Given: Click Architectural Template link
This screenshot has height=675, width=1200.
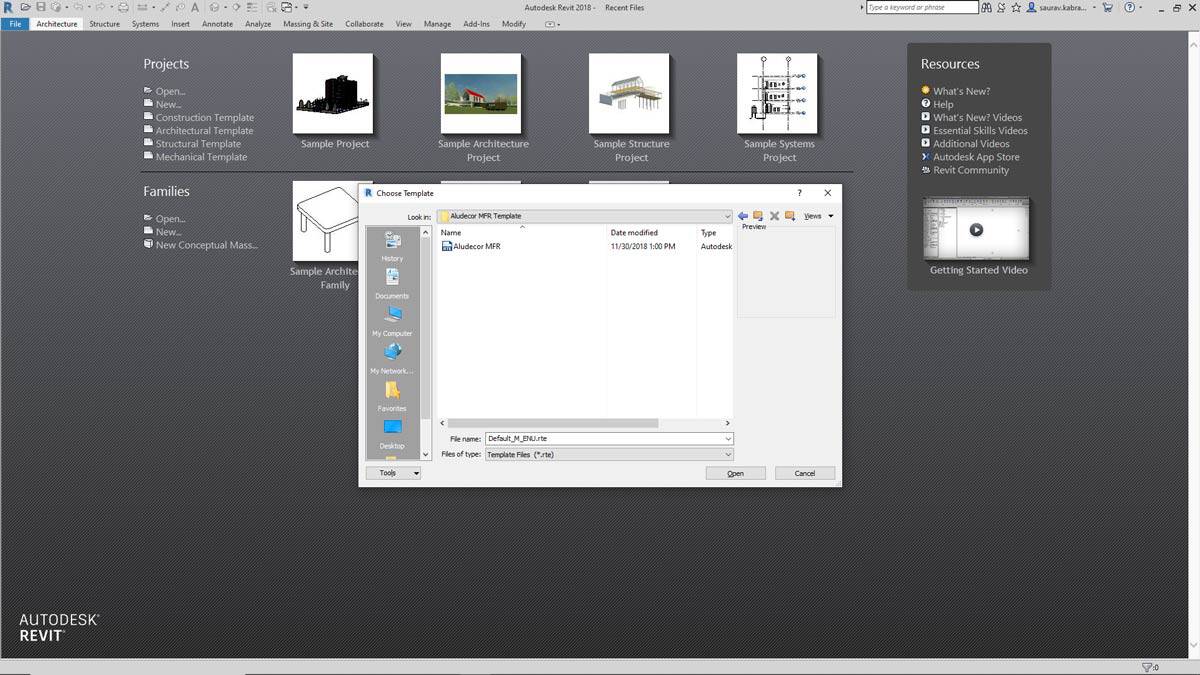Looking at the screenshot, I should [204, 130].
